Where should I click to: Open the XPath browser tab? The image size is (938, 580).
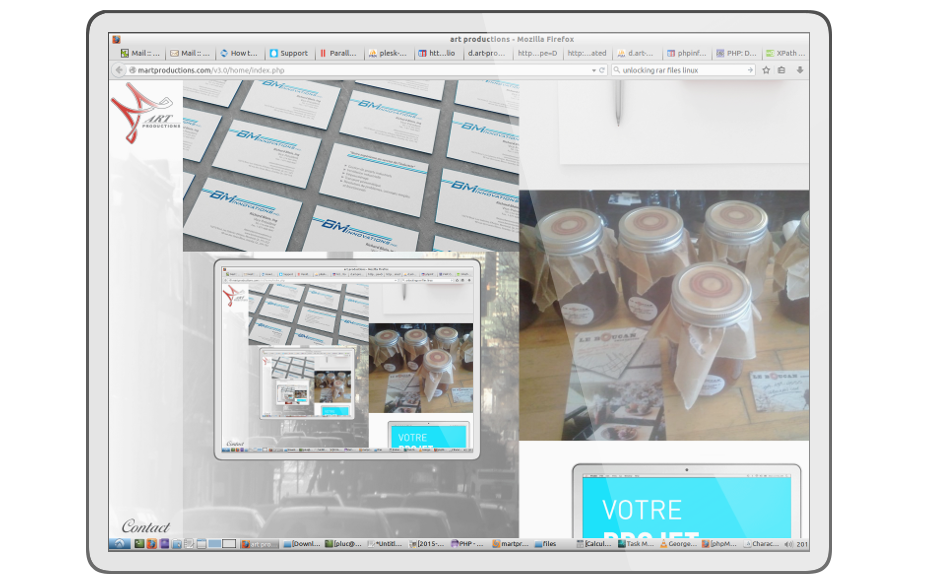point(783,53)
